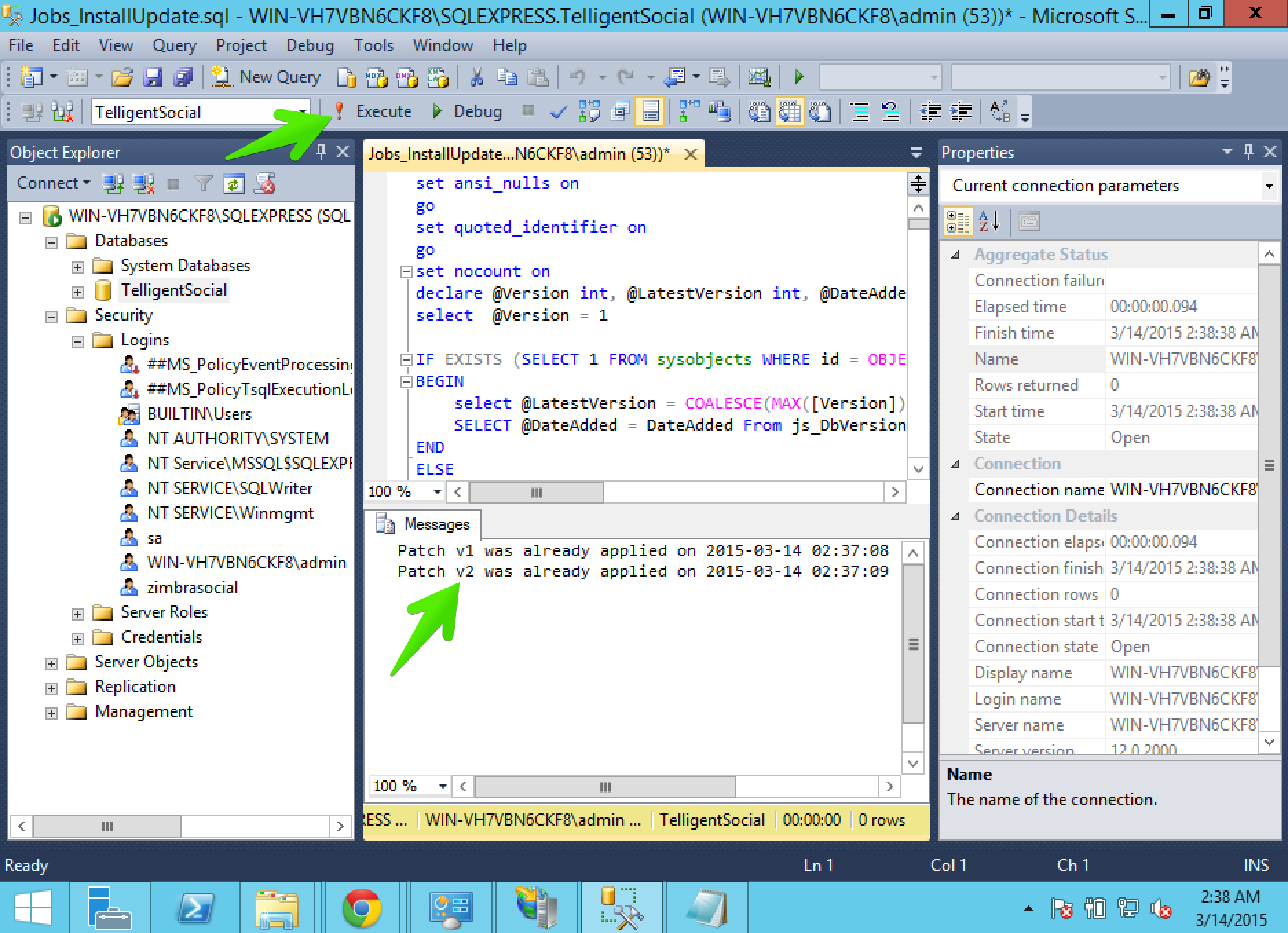Expand the Server Roles folder
This screenshot has height=933, width=1288.
(x=78, y=614)
